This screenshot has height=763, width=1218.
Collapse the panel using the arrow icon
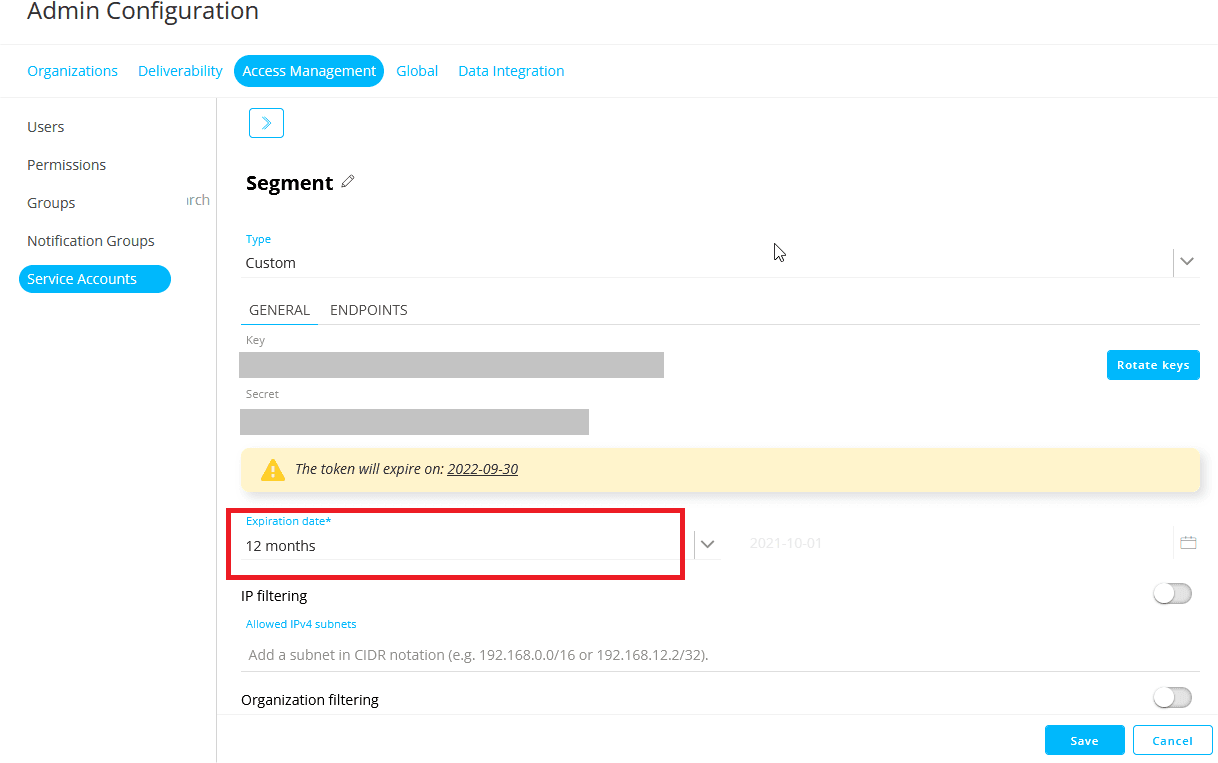[x=266, y=122]
